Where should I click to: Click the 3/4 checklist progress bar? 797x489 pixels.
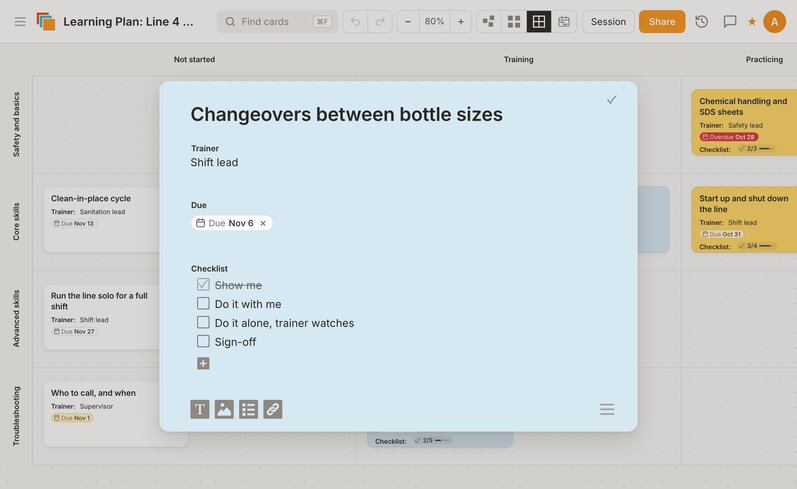point(756,246)
